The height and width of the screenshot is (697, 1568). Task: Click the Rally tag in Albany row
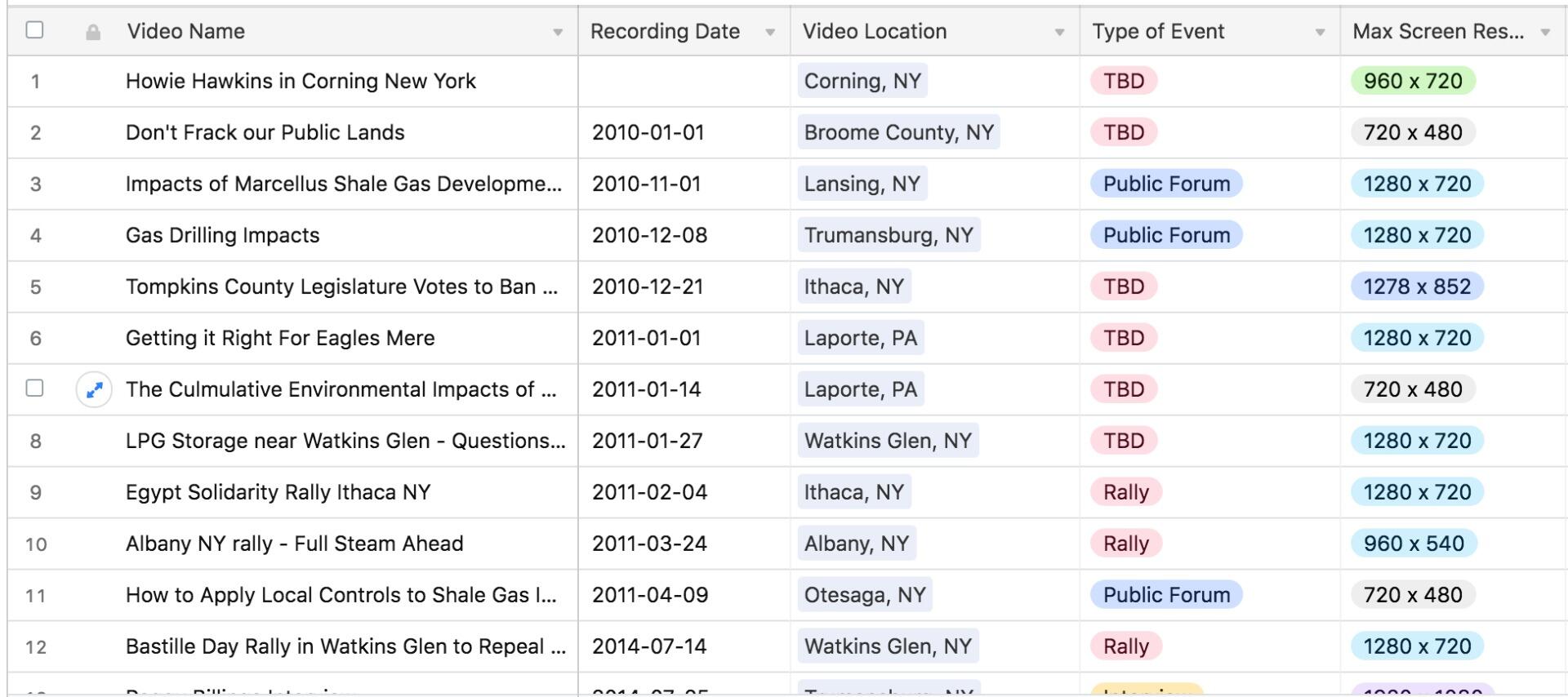(1125, 544)
